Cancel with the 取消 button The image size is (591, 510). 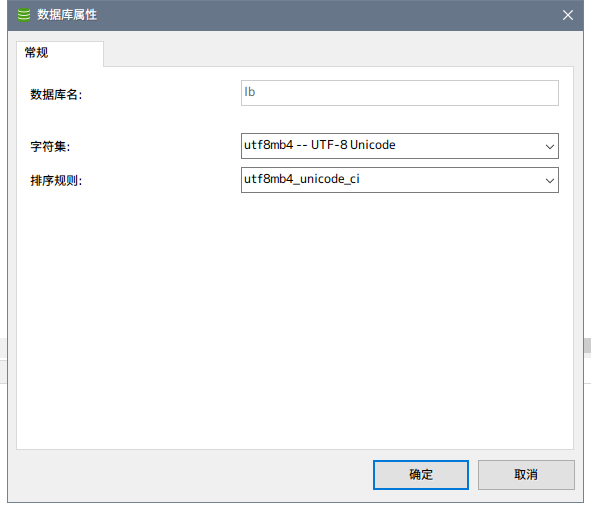(526, 475)
